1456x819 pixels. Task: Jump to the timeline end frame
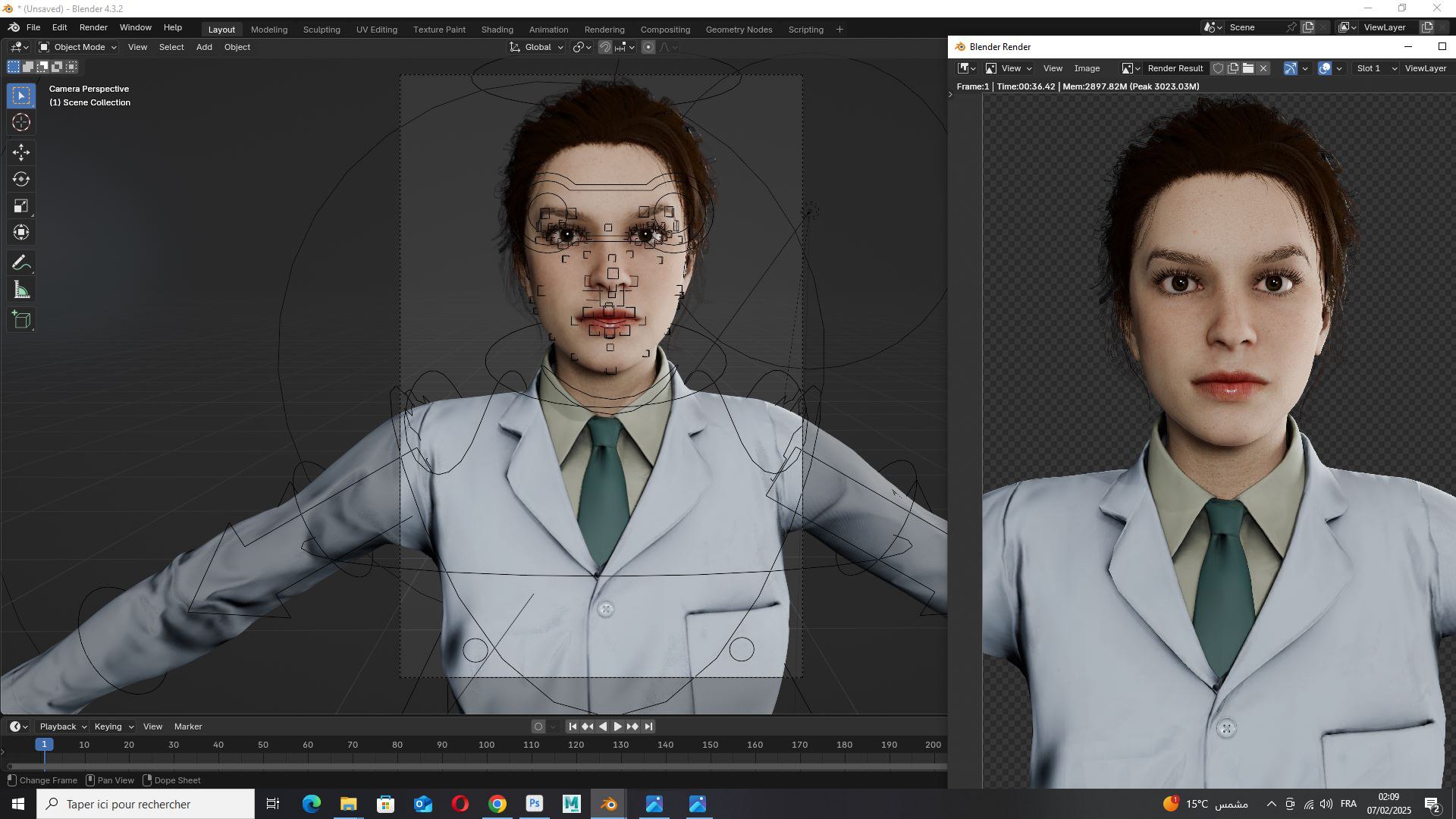tap(648, 726)
